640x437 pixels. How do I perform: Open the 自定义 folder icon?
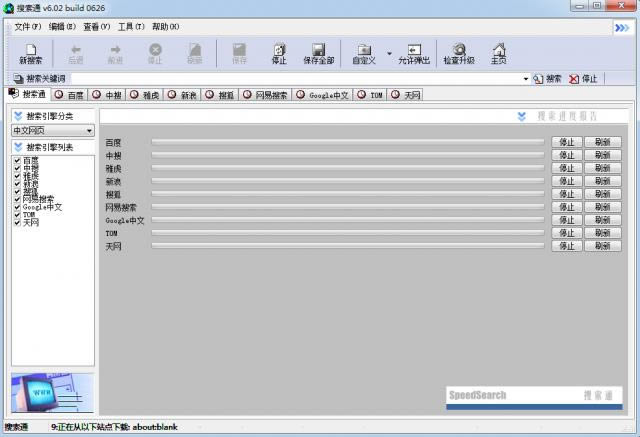pos(364,50)
